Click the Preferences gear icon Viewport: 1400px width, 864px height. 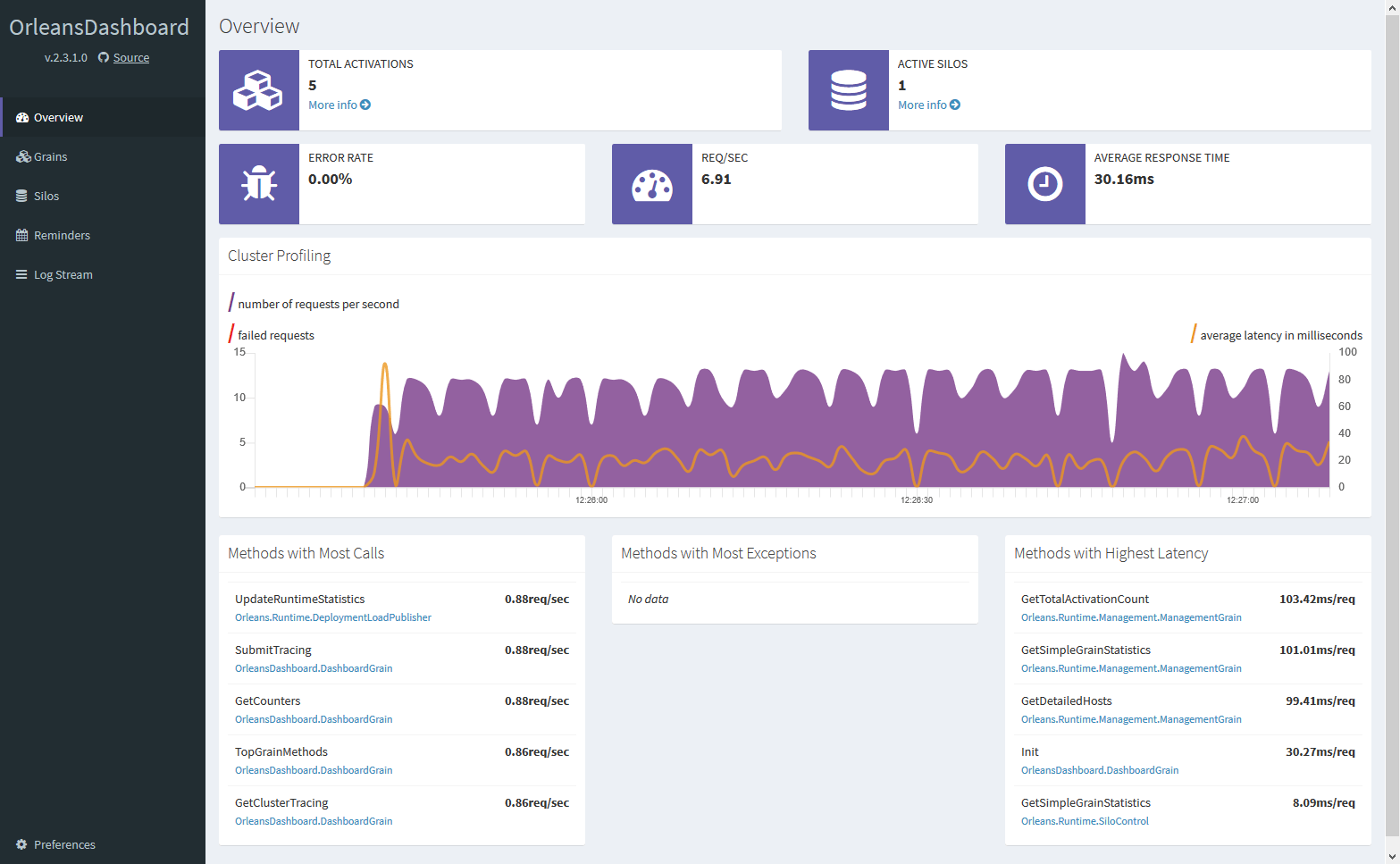(x=21, y=844)
